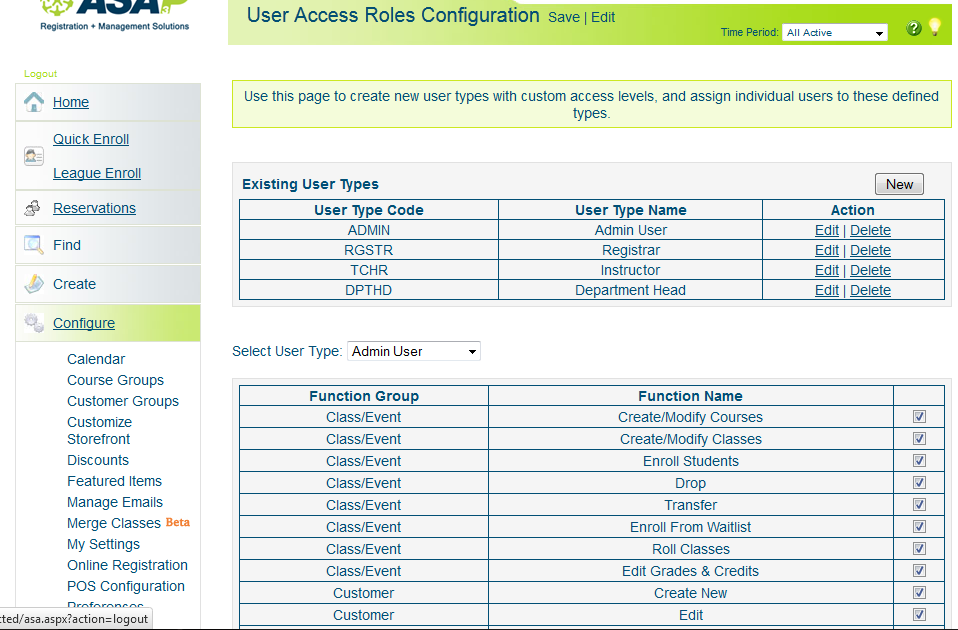
Task: Open the Select User Type dropdown
Action: click(x=414, y=351)
